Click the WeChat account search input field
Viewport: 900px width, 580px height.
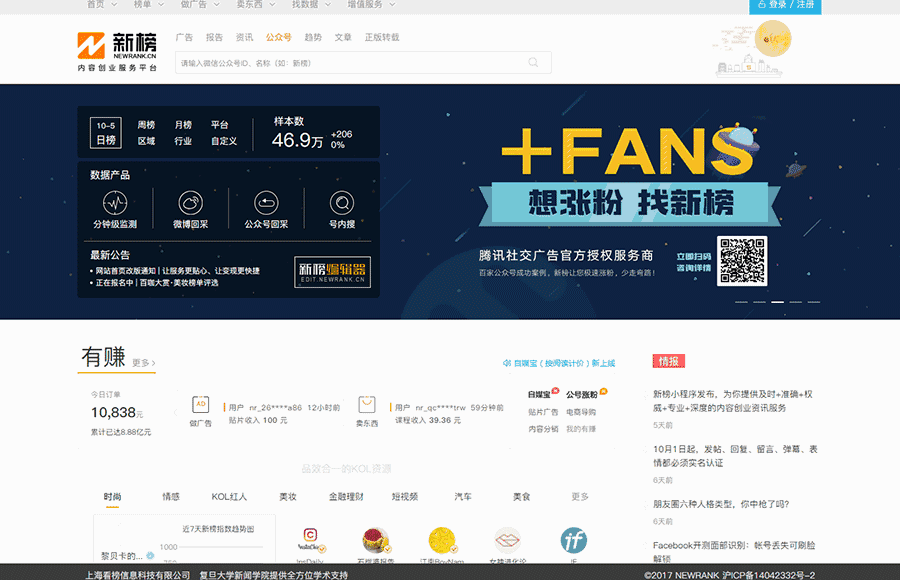350,63
